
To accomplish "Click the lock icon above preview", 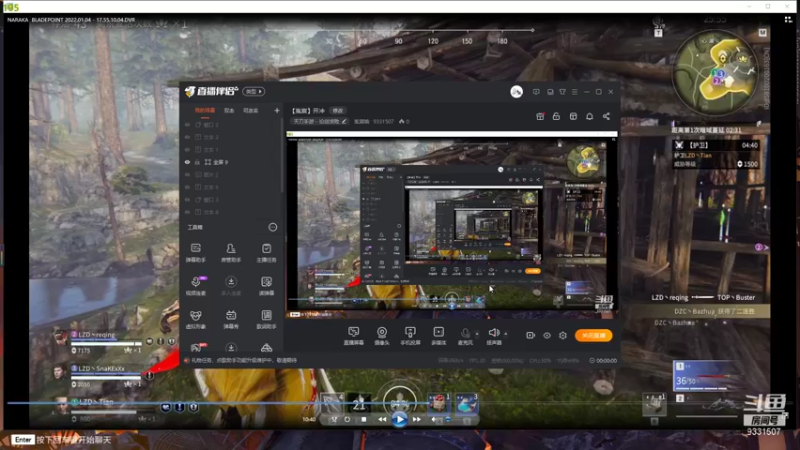I will click(x=556, y=116).
